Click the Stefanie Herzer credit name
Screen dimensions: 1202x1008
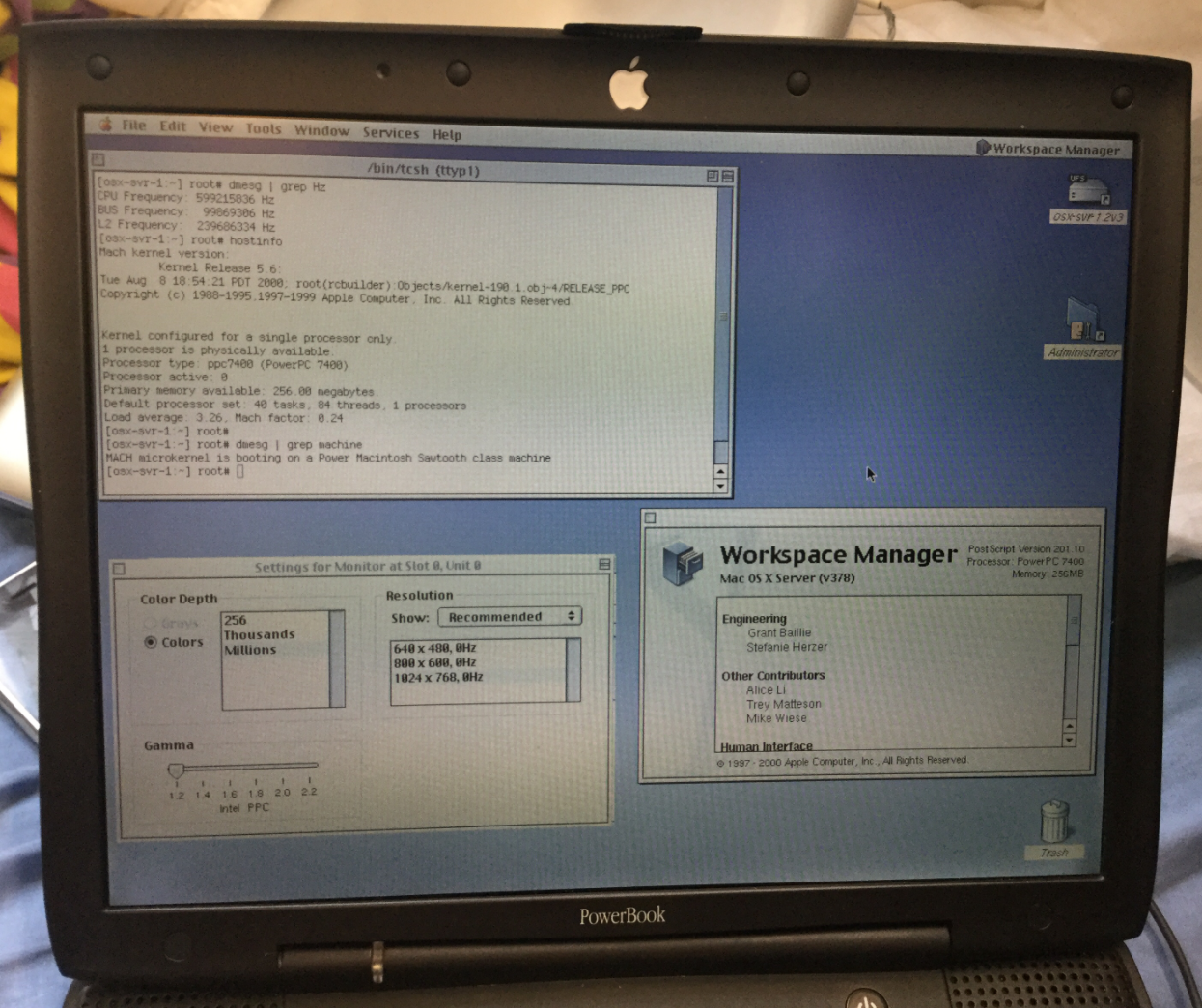click(787, 647)
